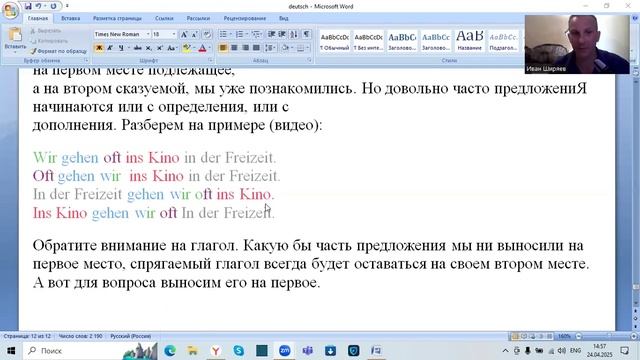Click the 160% zoom level
This screenshot has height=360, width=640.
(x=564, y=336)
